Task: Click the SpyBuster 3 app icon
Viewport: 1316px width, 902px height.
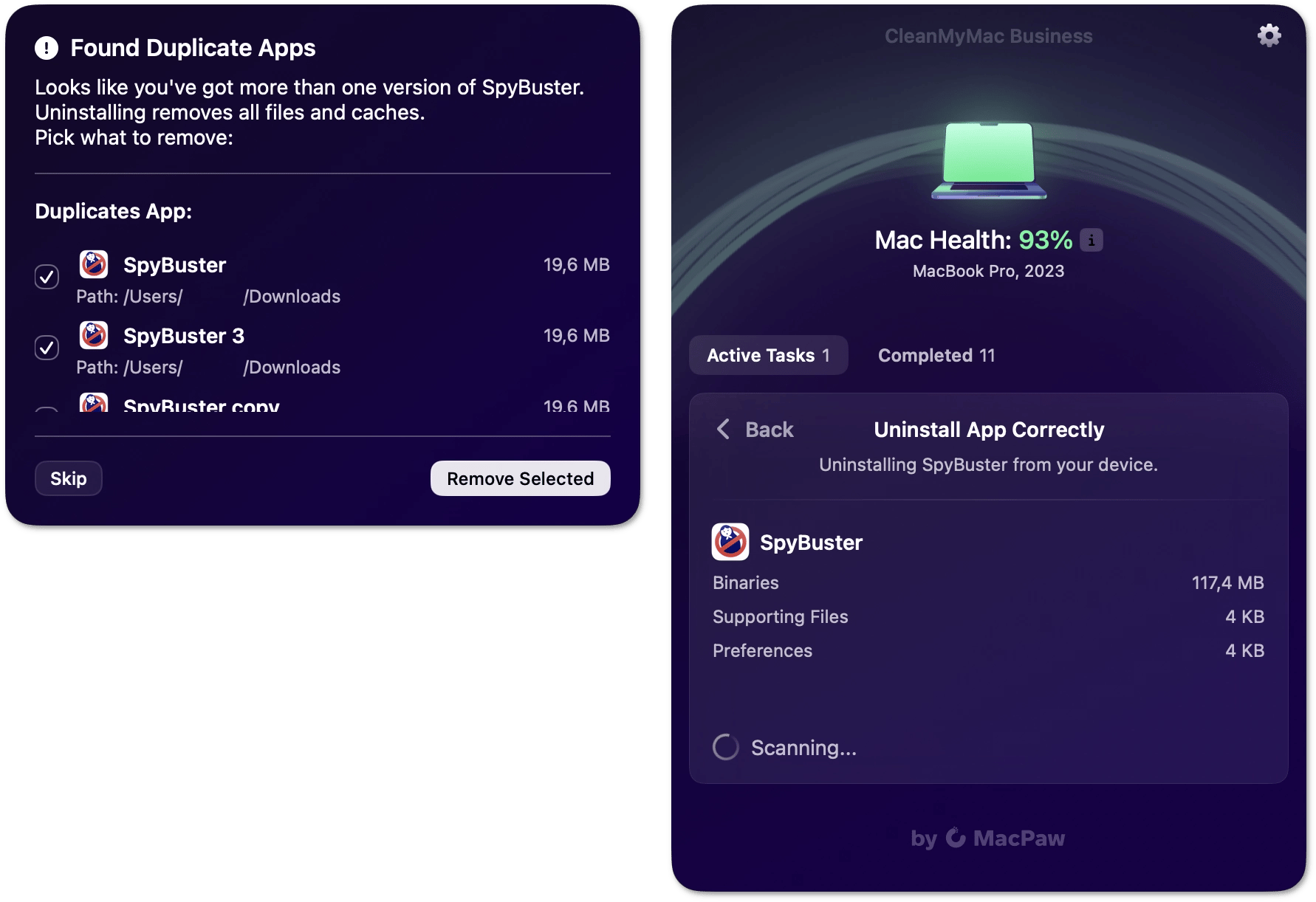Action: 94,335
